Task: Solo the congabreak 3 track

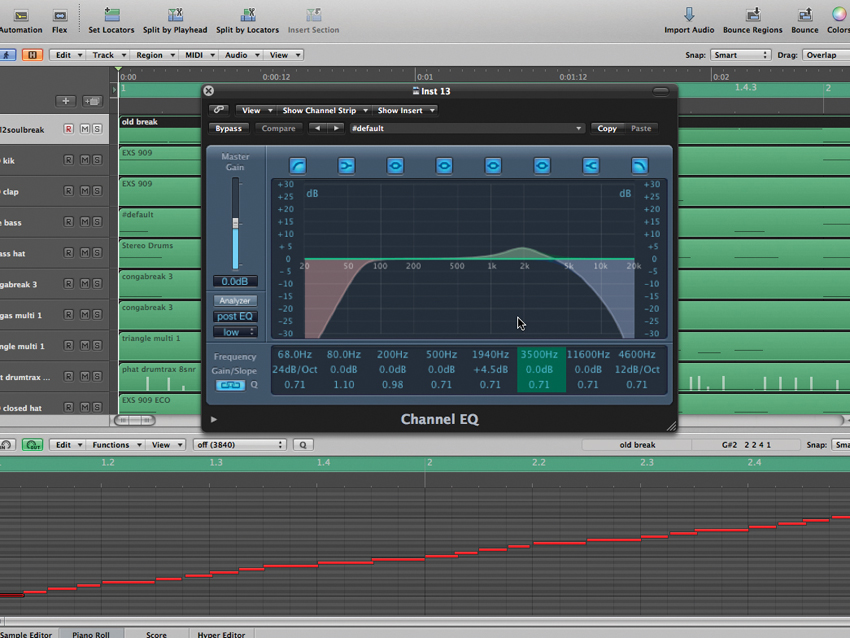Action: coord(97,283)
